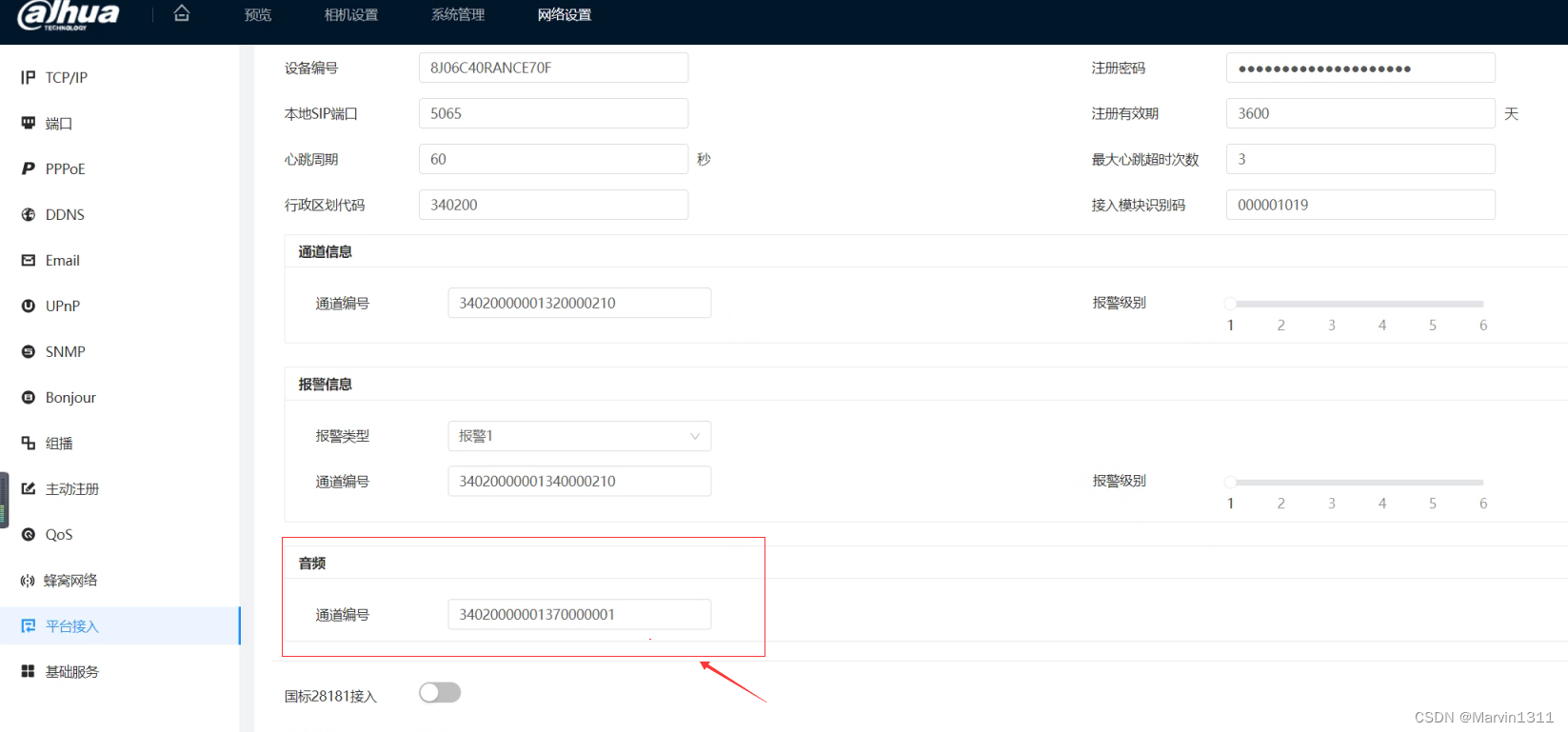Click the 注册有效期 field

coord(1360,113)
